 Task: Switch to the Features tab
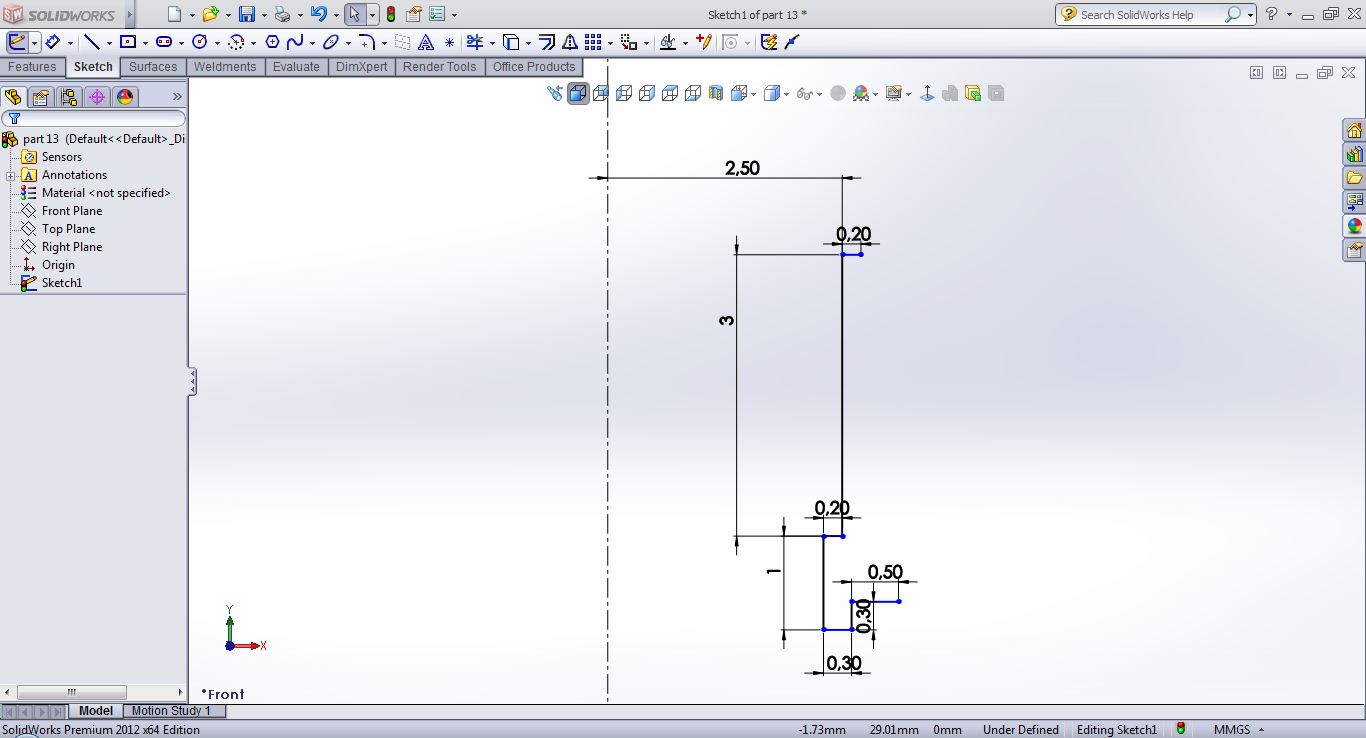(32, 67)
